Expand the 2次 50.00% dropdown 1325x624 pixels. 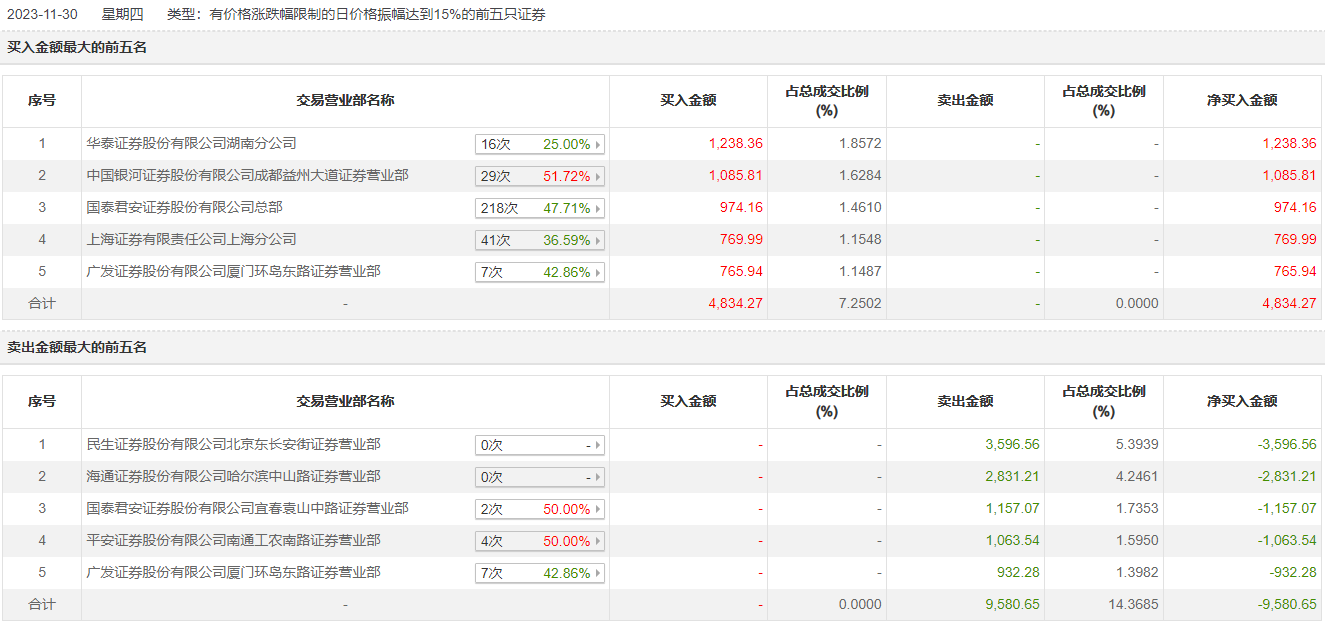click(x=540, y=509)
